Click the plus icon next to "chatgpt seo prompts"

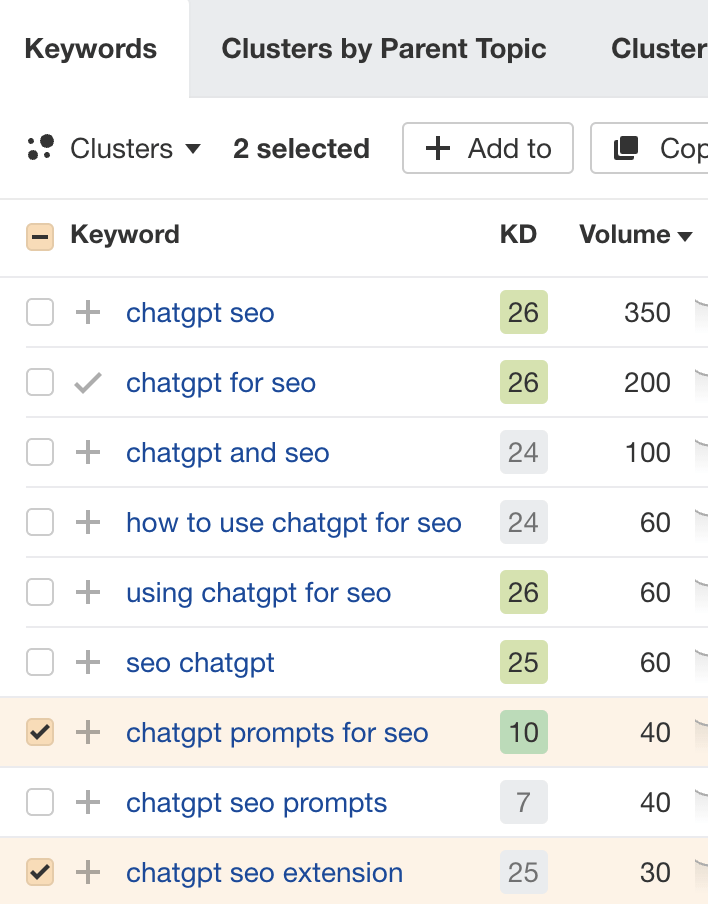click(88, 802)
